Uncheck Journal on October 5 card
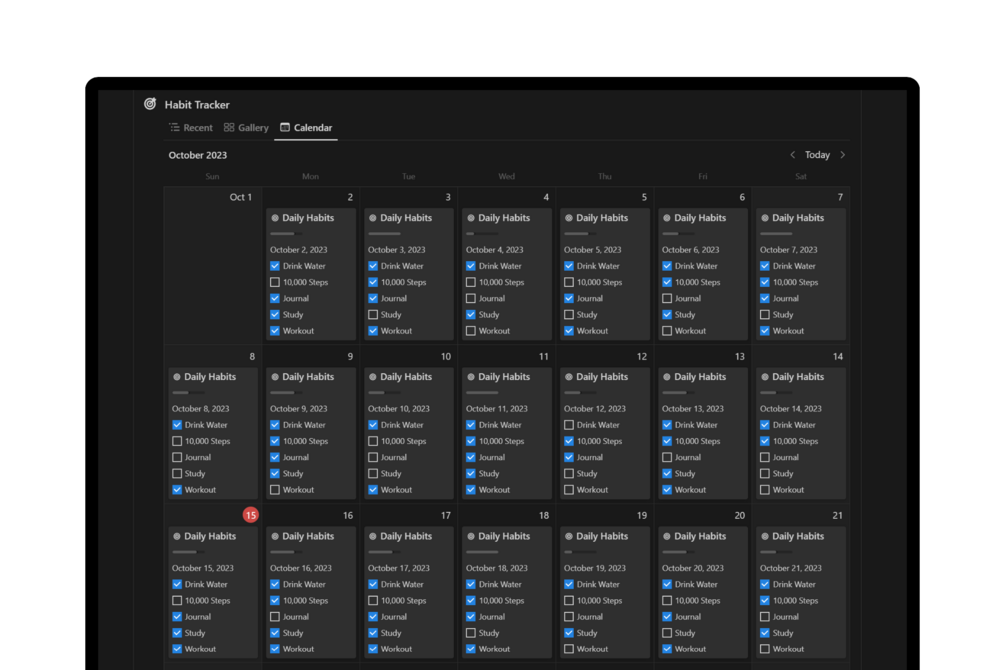The height and width of the screenshot is (670, 1005). pyautogui.click(x=569, y=298)
